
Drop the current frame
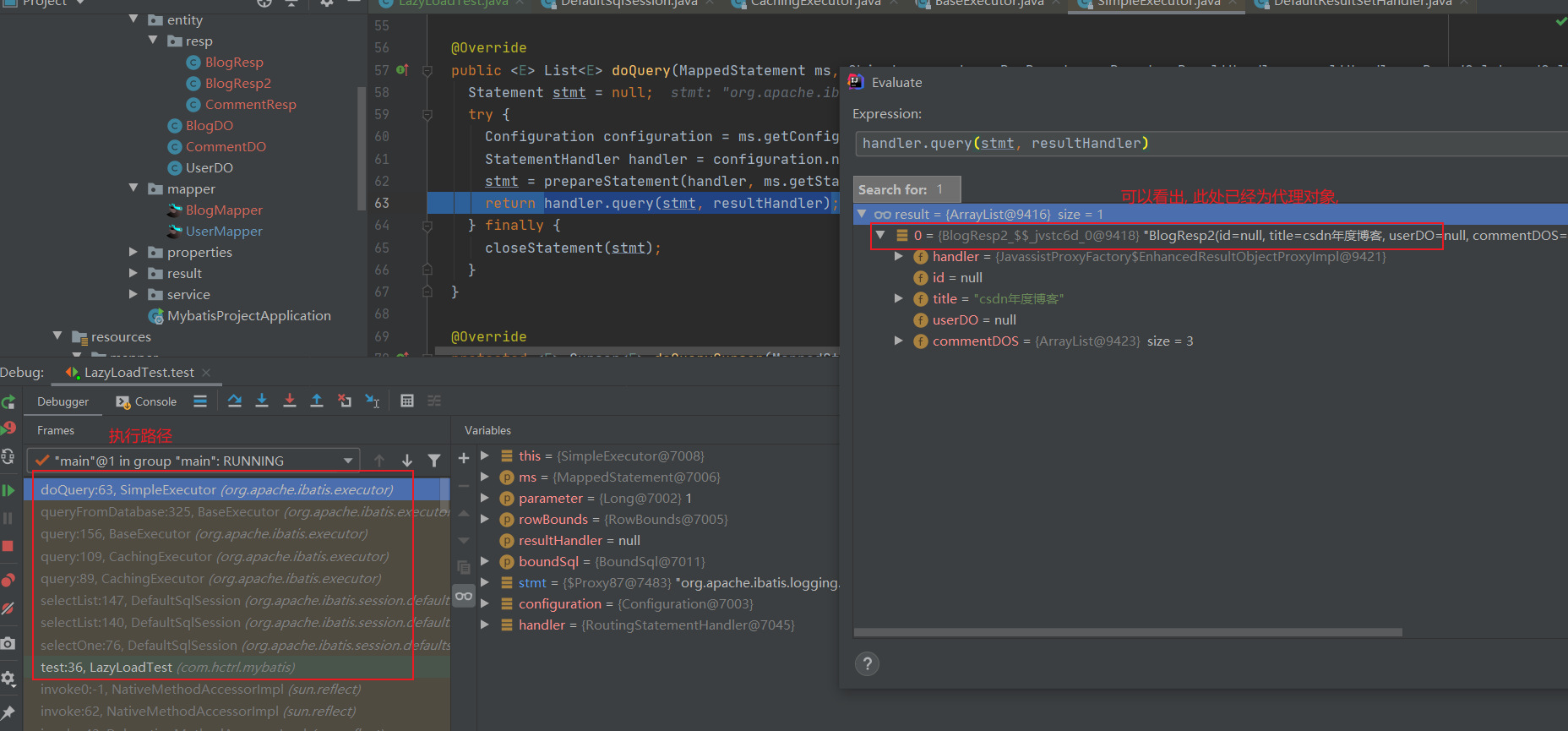pyautogui.click(x=345, y=401)
